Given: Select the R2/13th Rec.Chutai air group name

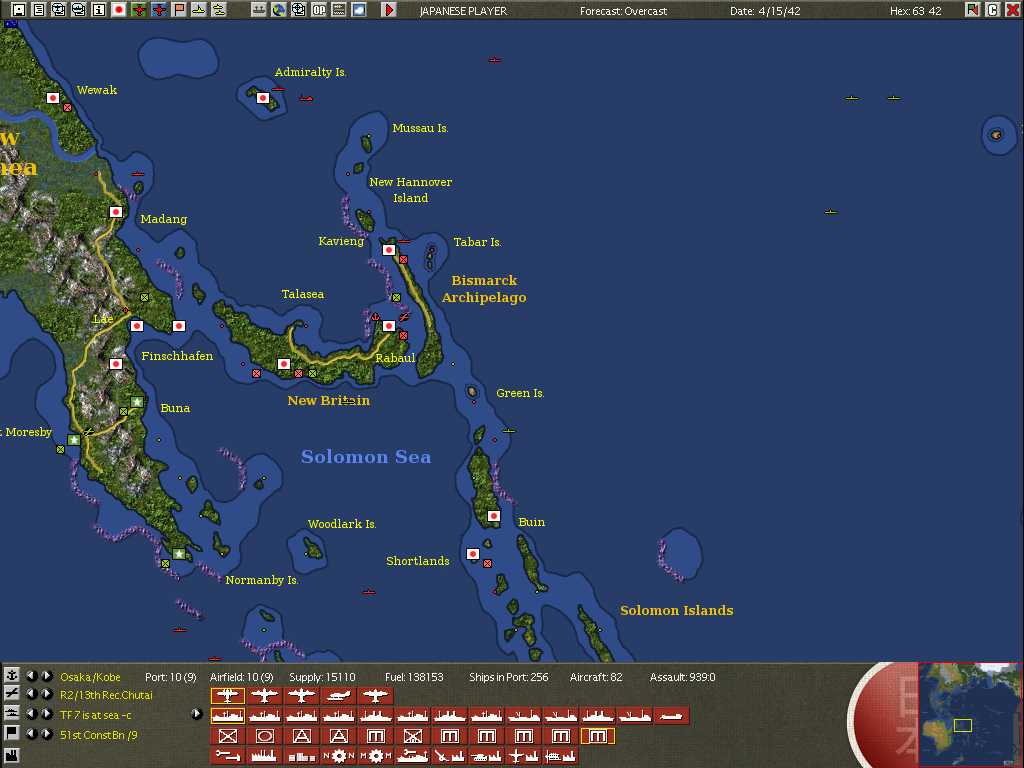Looking at the screenshot, I should tap(106, 696).
